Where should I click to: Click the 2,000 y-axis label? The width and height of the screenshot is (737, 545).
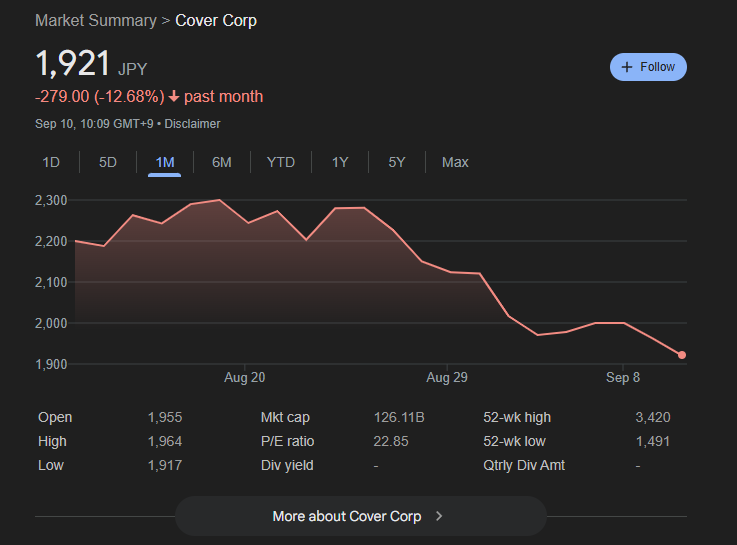coord(51,323)
